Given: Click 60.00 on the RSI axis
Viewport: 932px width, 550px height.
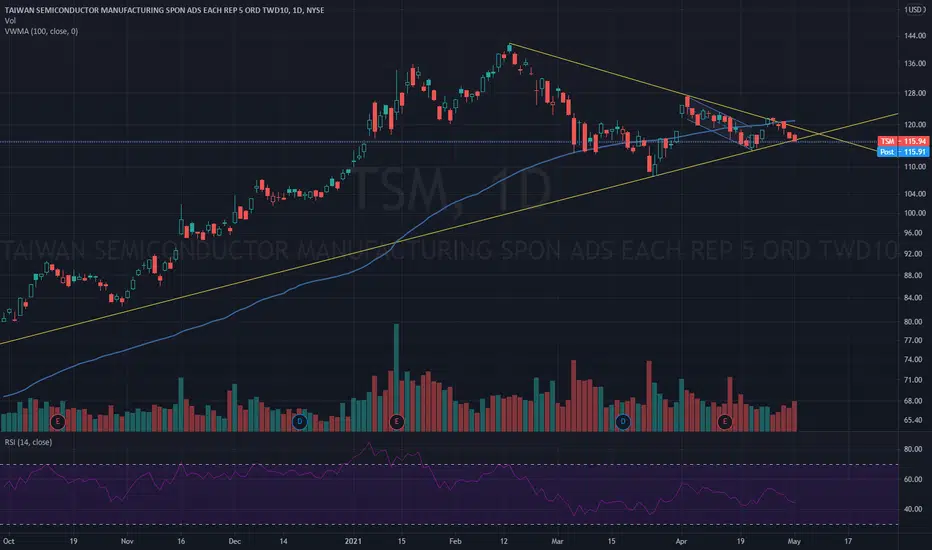Looking at the screenshot, I should (915, 479).
